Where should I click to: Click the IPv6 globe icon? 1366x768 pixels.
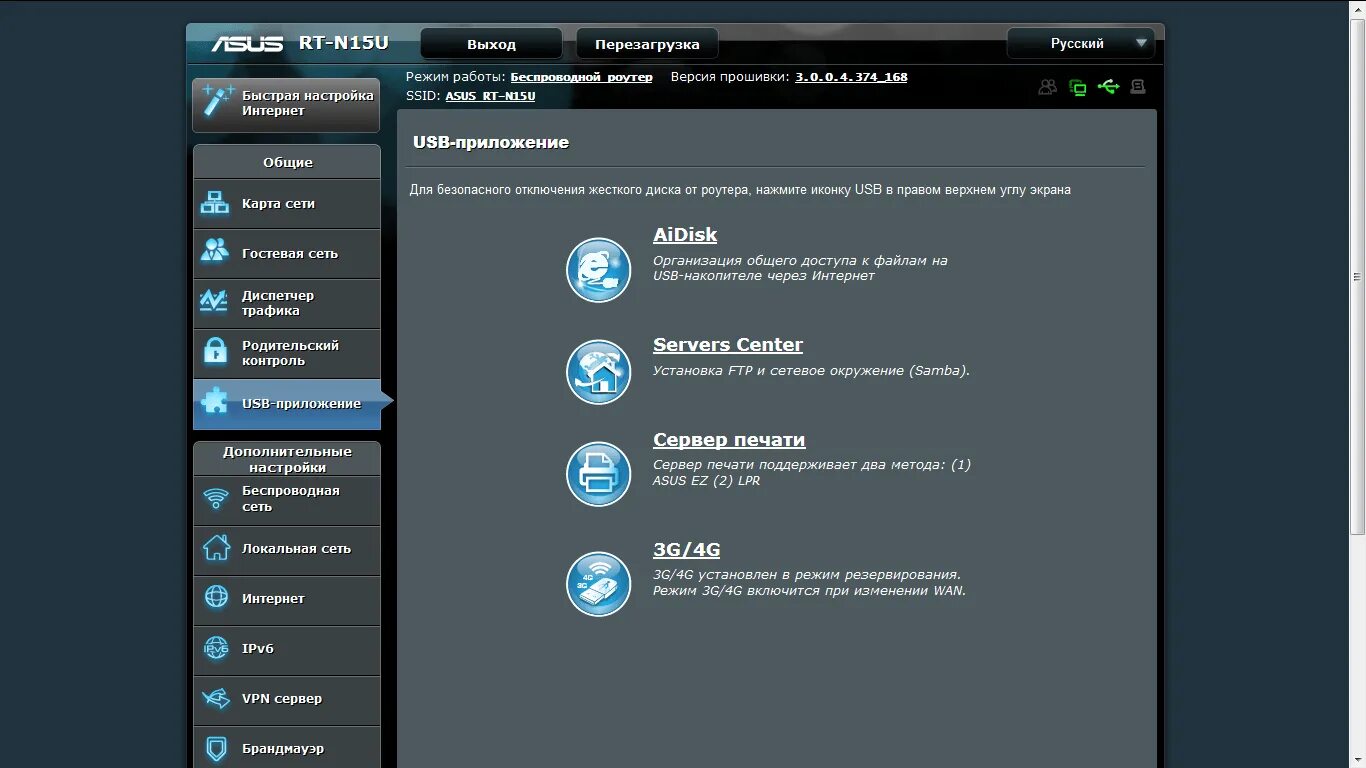[x=216, y=648]
